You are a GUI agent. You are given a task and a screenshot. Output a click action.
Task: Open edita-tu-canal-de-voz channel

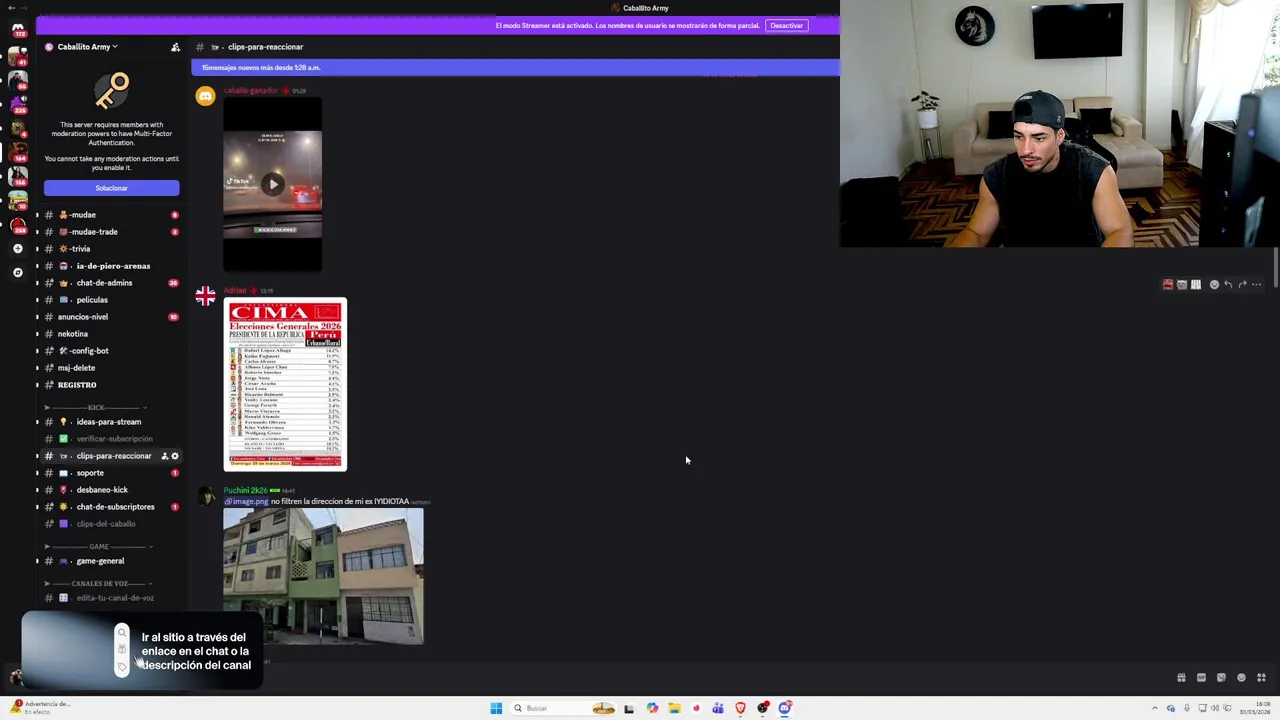(x=110, y=598)
